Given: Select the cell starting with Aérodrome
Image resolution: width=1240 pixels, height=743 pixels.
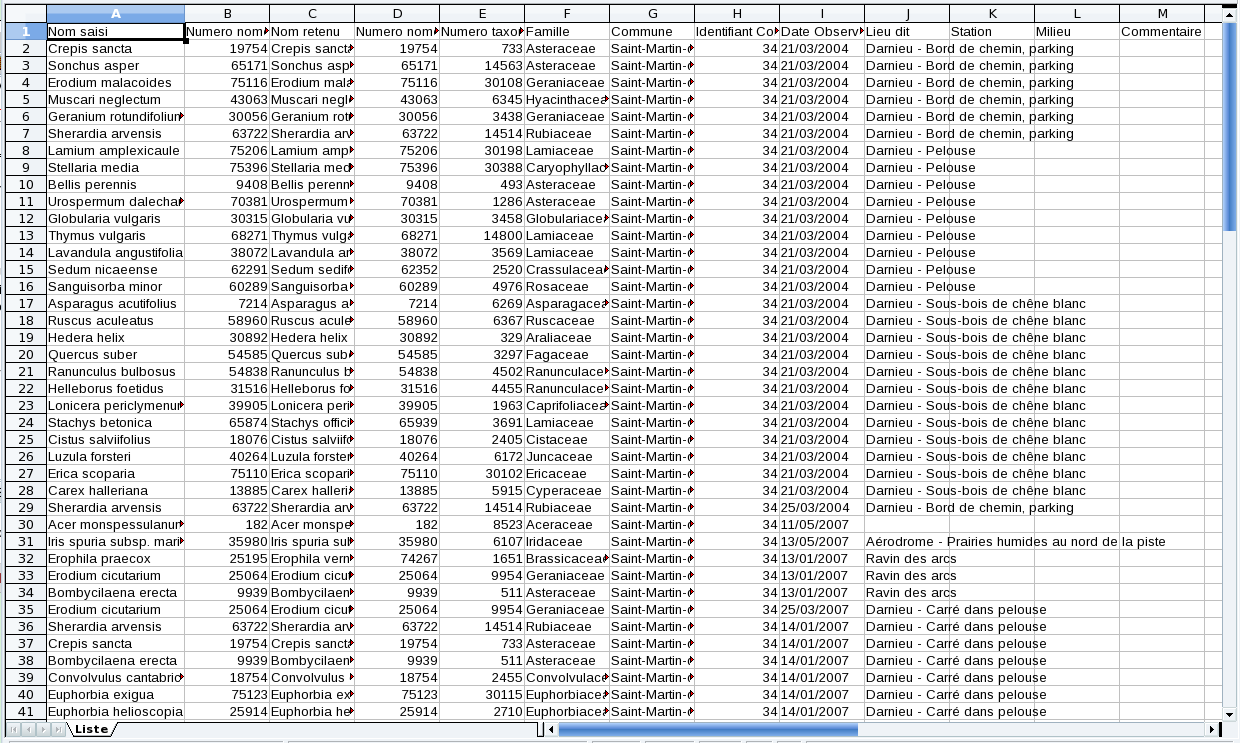Looking at the screenshot, I should point(950,541).
